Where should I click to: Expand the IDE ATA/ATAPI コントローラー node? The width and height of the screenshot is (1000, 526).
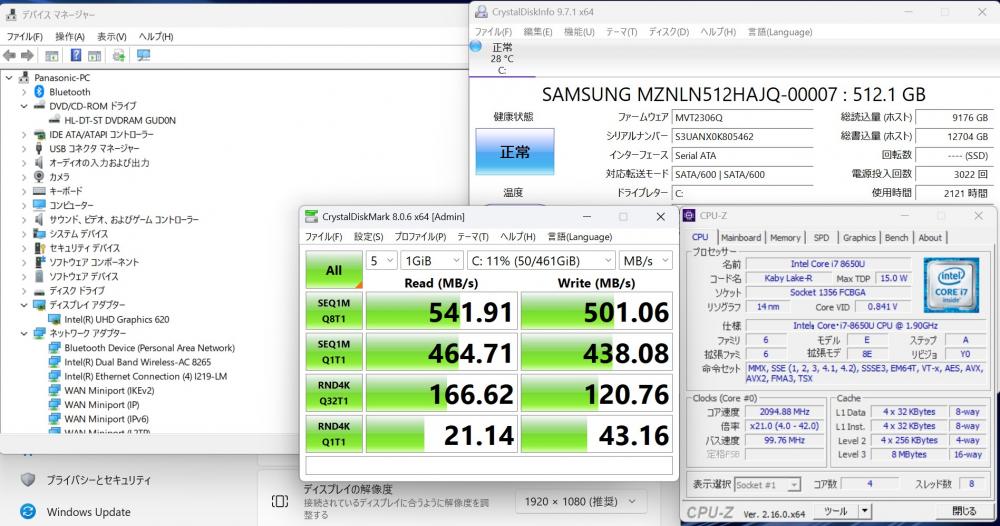[x=24, y=135]
